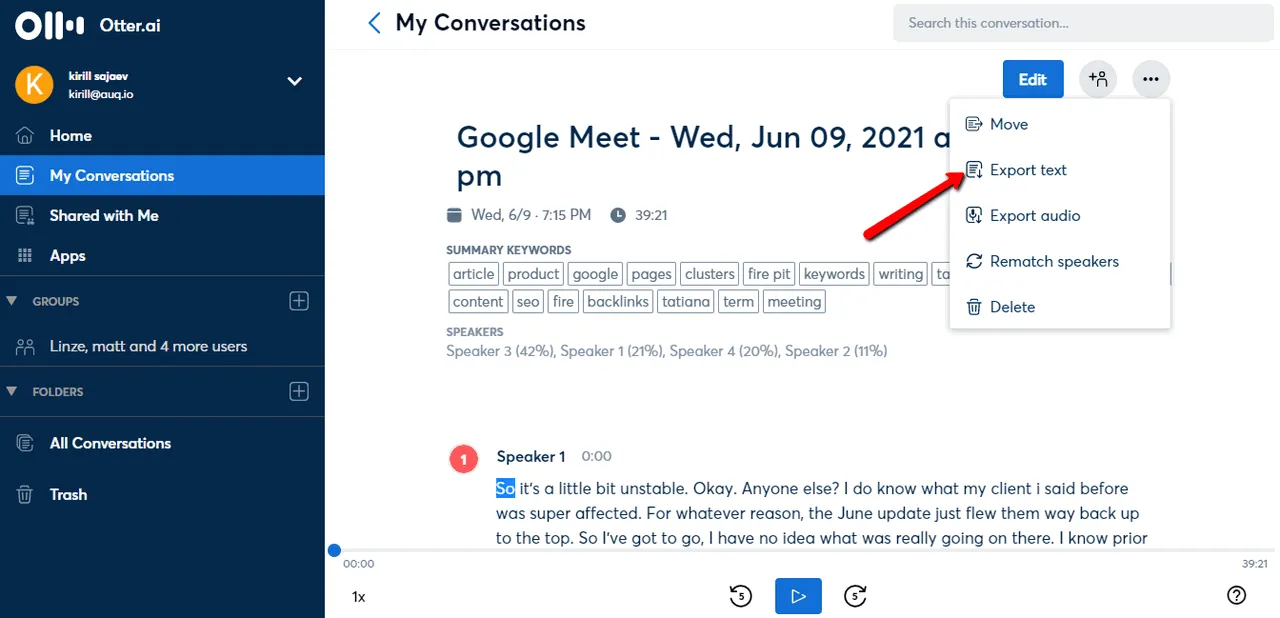Viewport: 1280px width, 618px height.
Task: Click keyword tag 'keywords'
Action: coord(834,274)
